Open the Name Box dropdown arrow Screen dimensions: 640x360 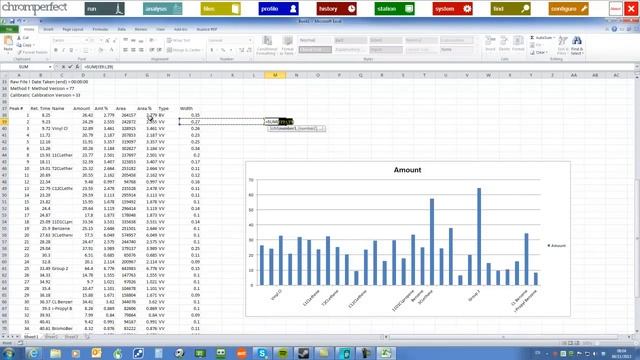pos(50,67)
